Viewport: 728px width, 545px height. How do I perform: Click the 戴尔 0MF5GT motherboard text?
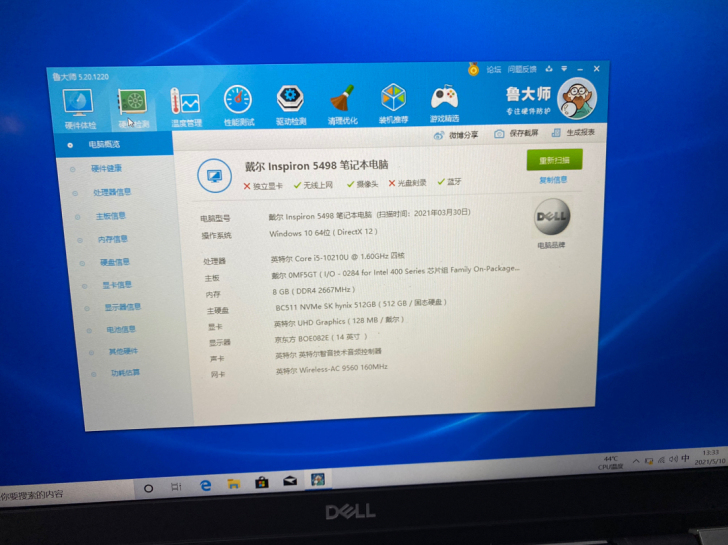point(396,272)
